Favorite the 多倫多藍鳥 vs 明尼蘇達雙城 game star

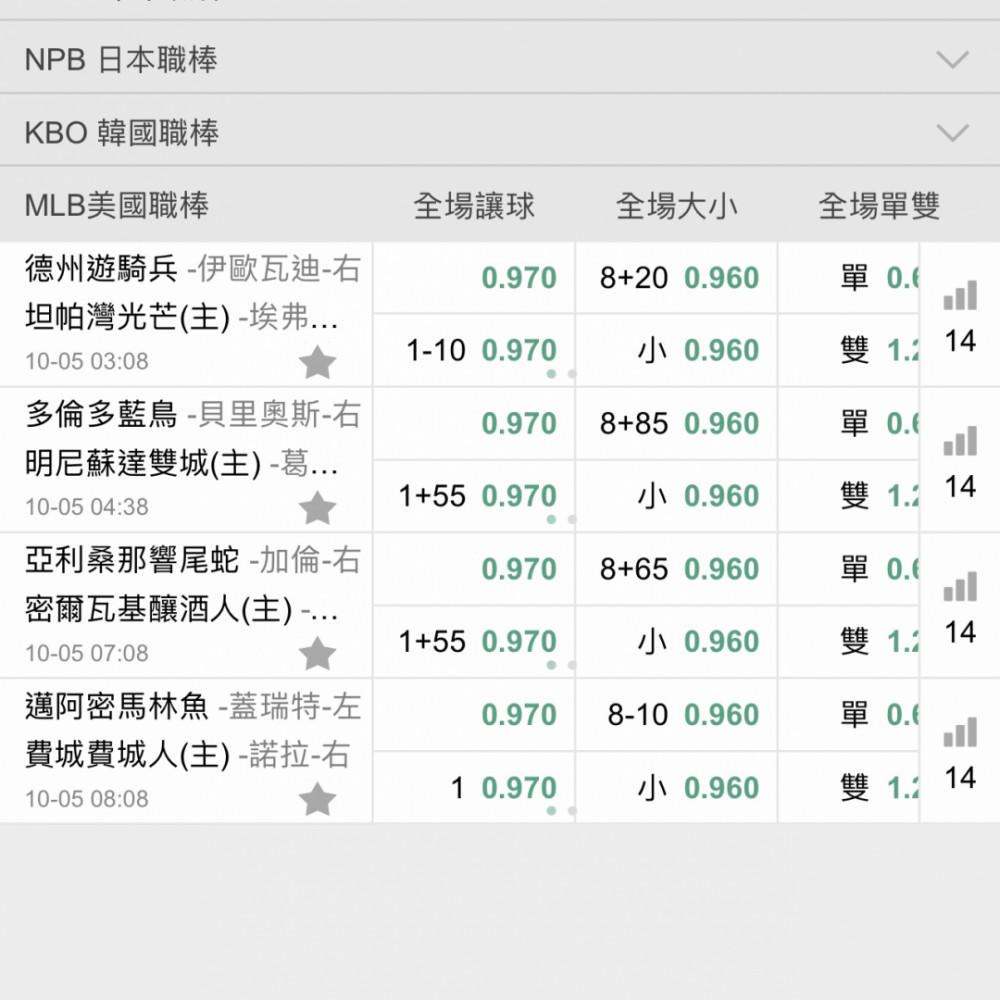(x=317, y=508)
